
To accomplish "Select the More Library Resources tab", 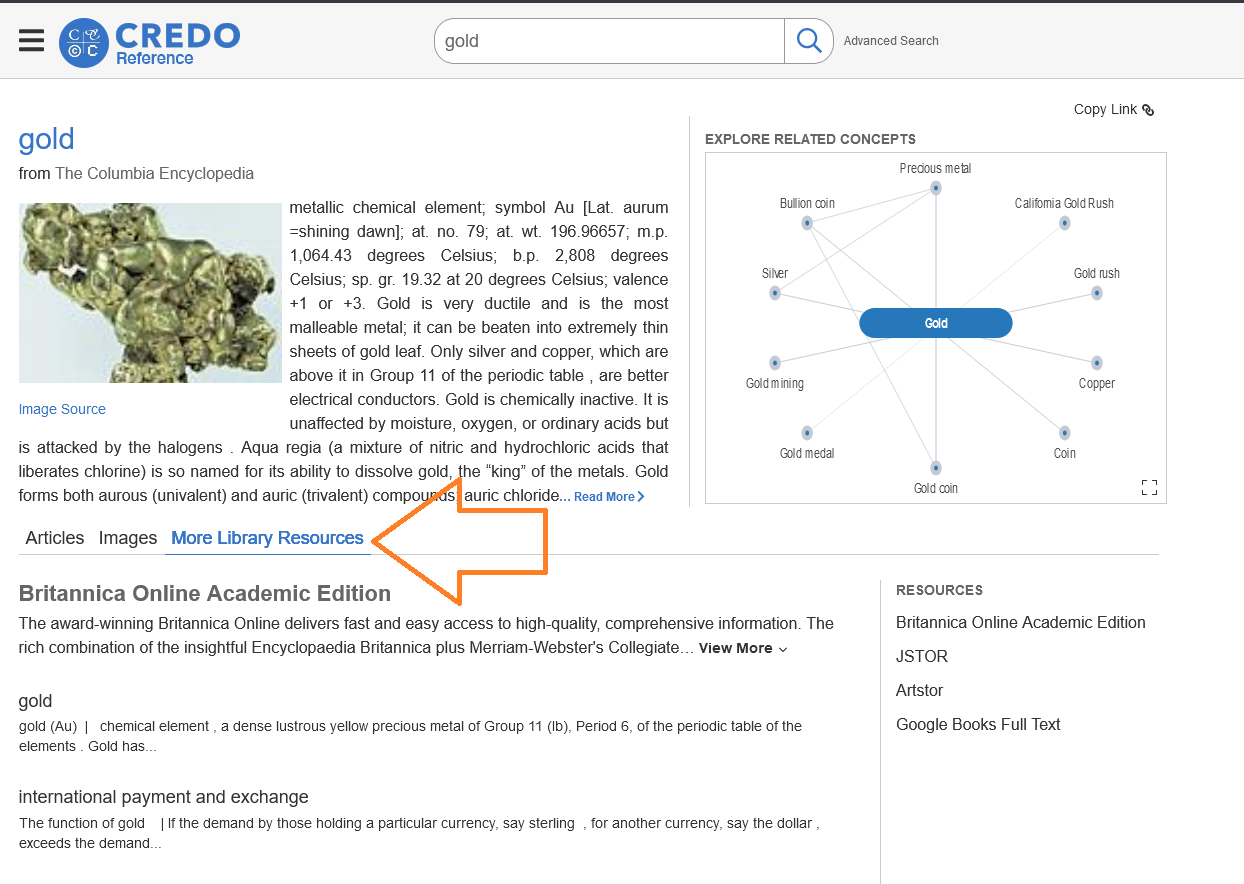I will (267, 538).
